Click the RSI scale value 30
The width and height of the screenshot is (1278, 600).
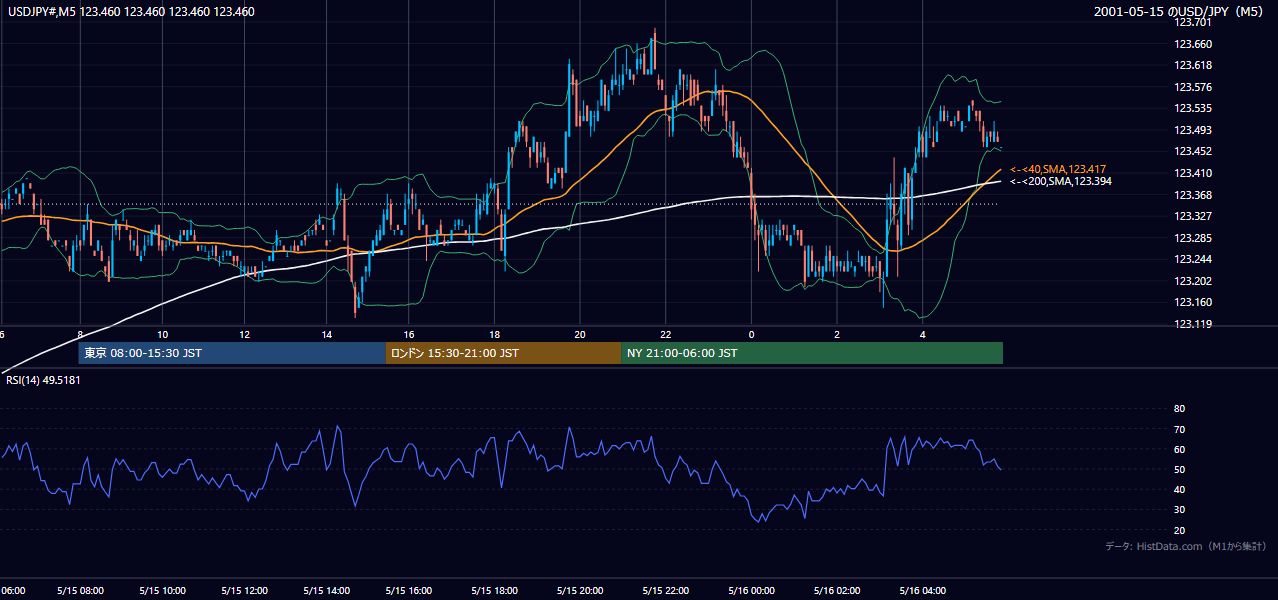tap(1179, 510)
